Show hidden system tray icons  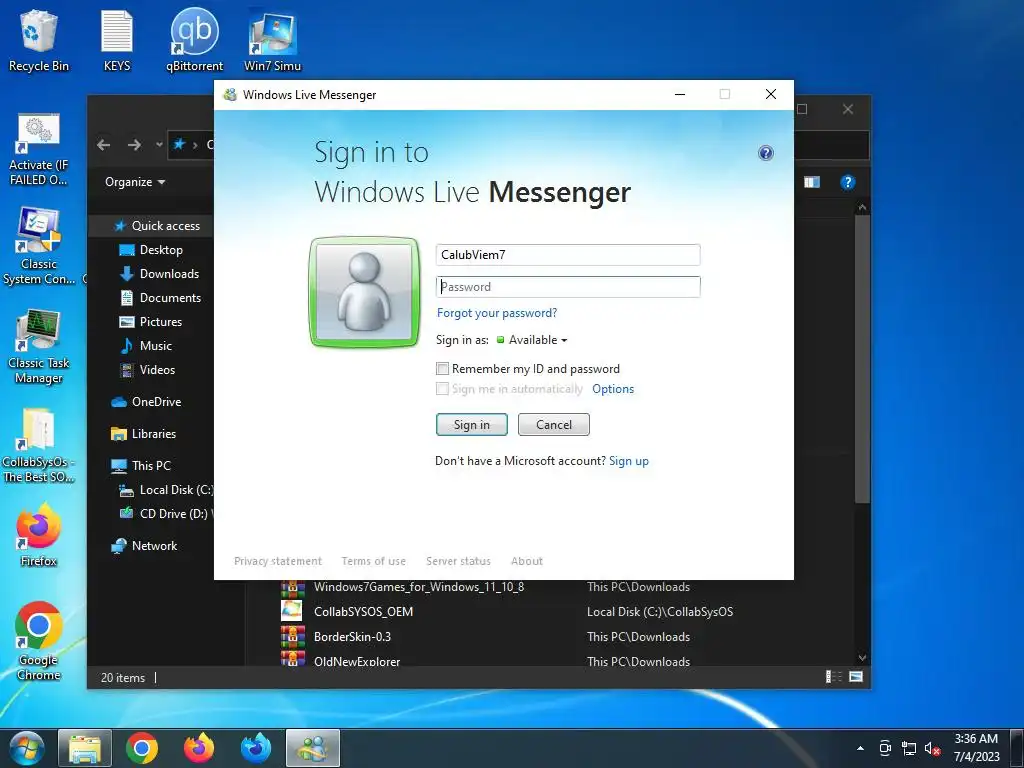(x=860, y=748)
